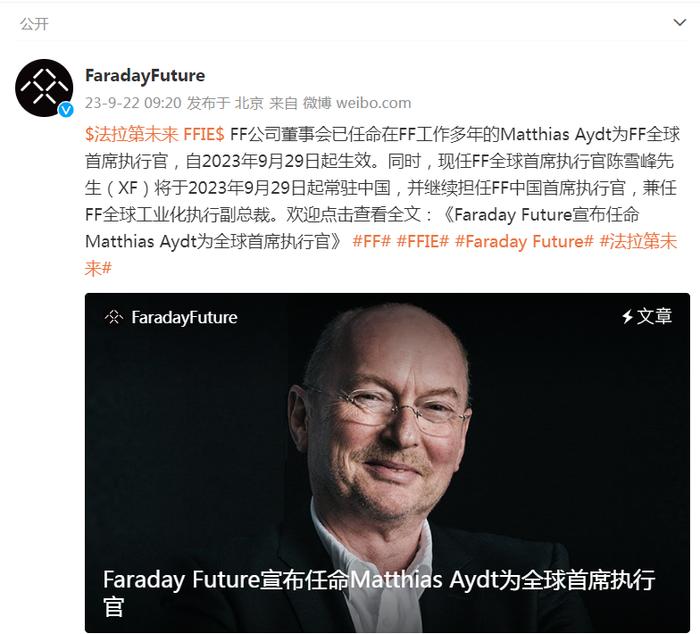Open the $法拉第未来 FFIE$ stock tag
The height and width of the screenshot is (634, 700).
pyautogui.click(x=154, y=134)
